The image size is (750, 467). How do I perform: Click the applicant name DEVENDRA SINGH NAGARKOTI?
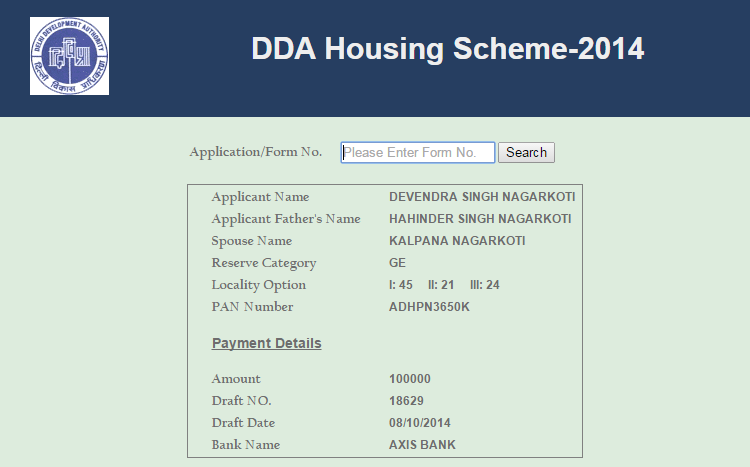[482, 197]
